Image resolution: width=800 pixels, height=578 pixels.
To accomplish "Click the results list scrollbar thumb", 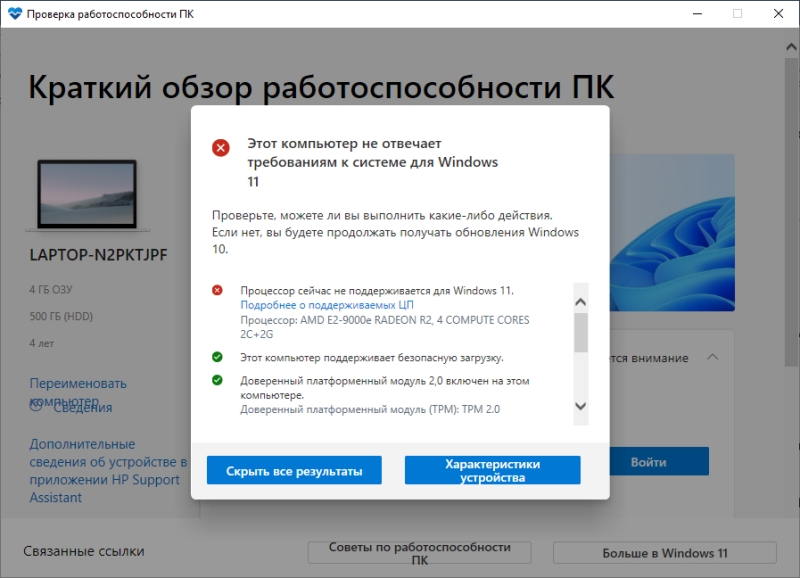I will click(581, 333).
